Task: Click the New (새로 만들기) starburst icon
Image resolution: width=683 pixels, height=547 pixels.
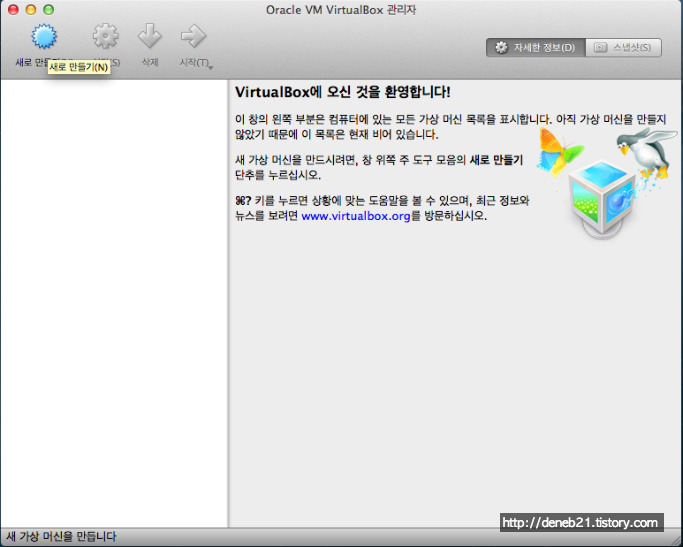Action: tap(44, 36)
